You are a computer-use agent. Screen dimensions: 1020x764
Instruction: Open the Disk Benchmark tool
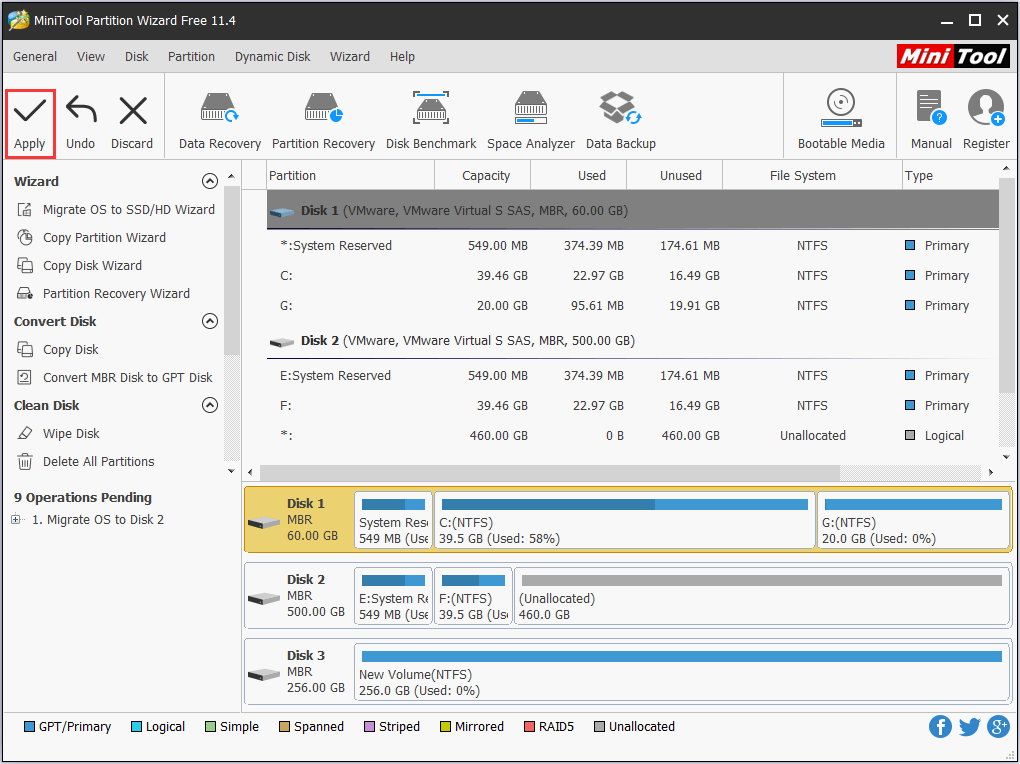click(x=431, y=110)
